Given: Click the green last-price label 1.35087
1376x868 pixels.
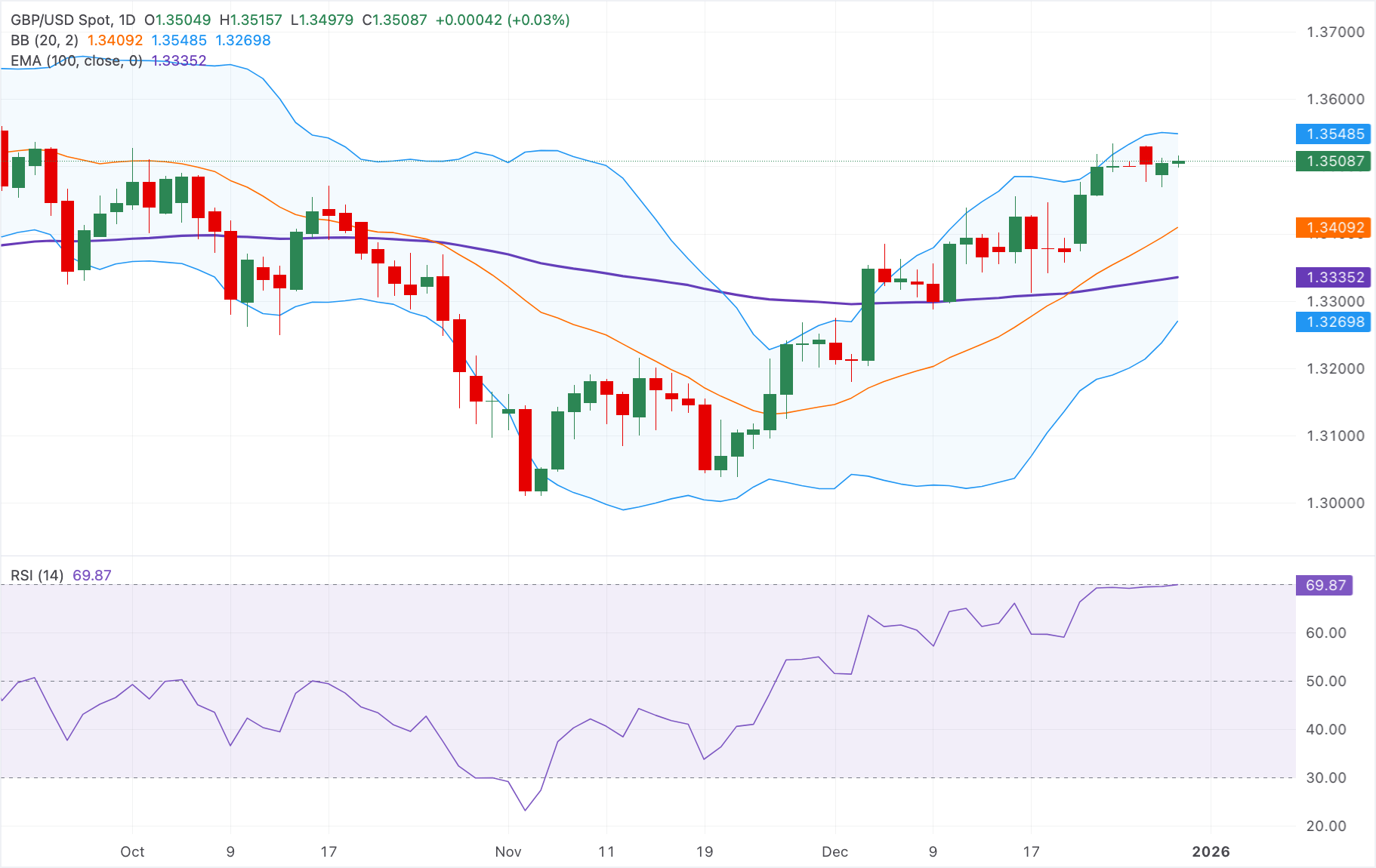Looking at the screenshot, I should click(x=1333, y=162).
